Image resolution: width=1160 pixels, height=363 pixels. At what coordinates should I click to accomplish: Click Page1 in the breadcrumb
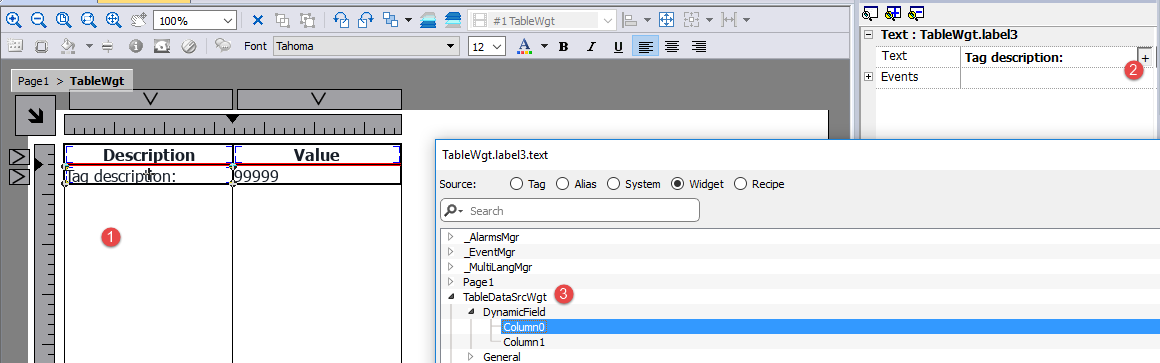[x=33, y=81]
